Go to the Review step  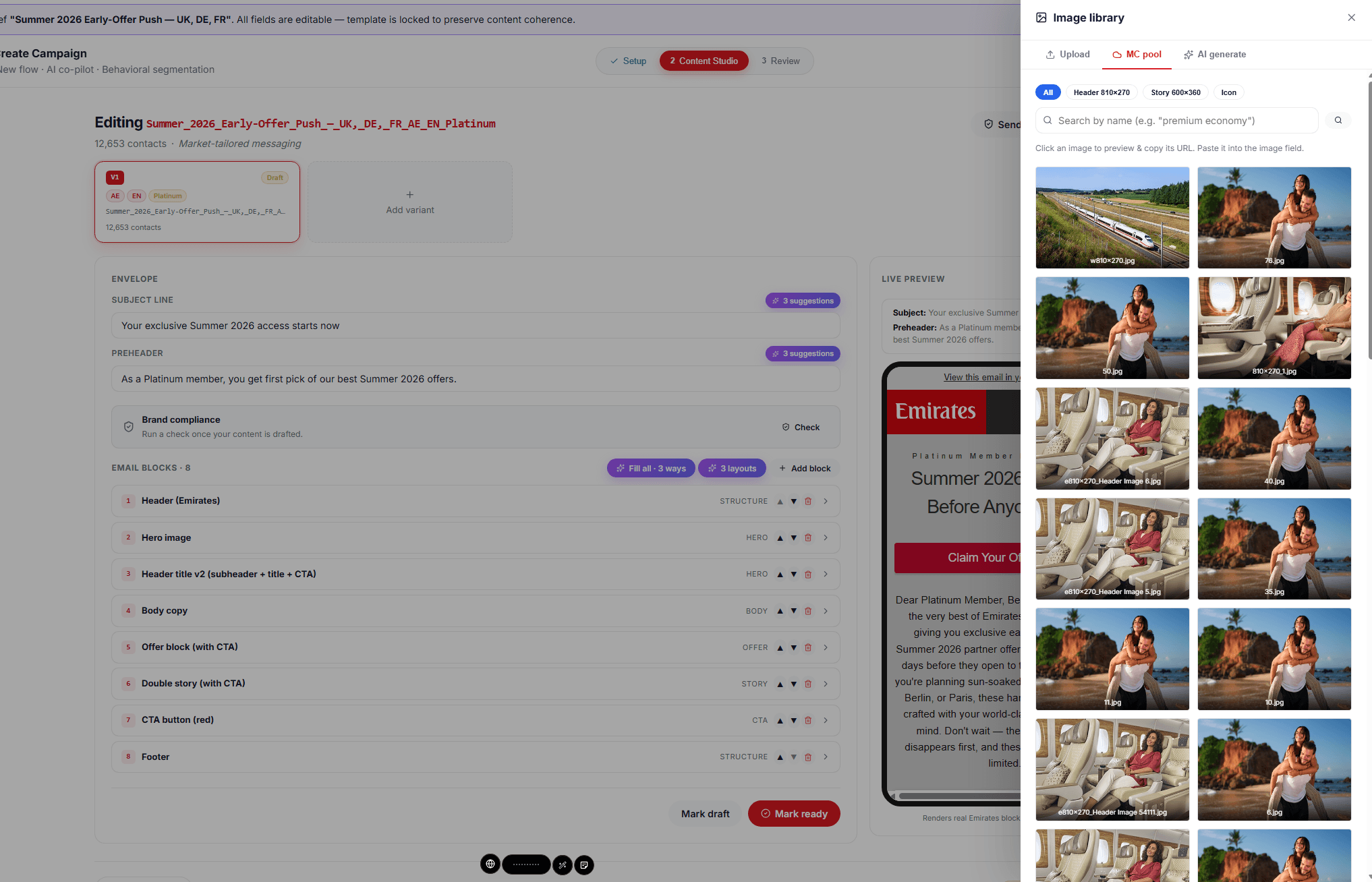[x=780, y=61]
